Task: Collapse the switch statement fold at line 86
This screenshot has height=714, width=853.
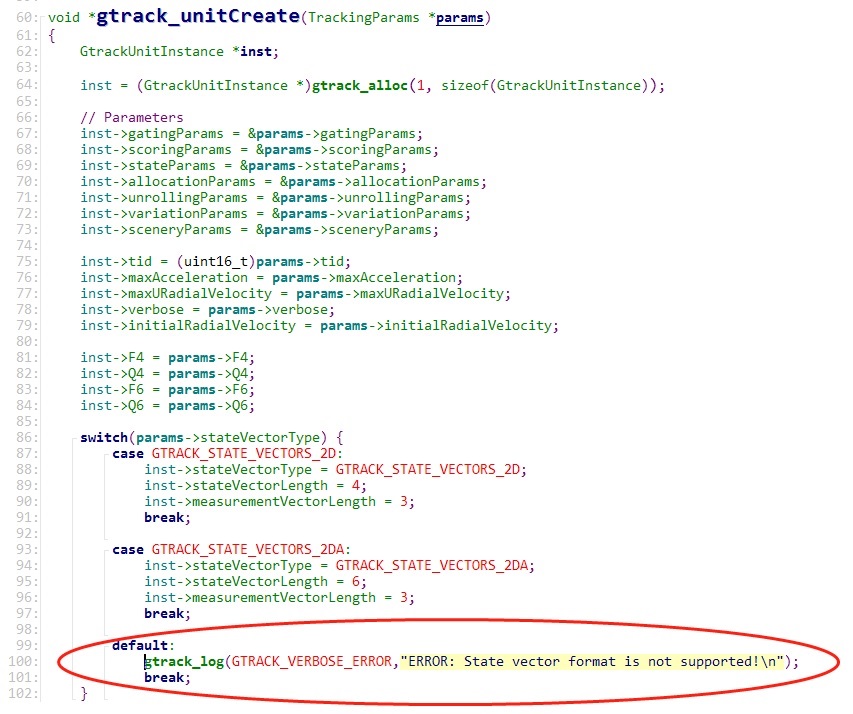Action: tap(73, 438)
